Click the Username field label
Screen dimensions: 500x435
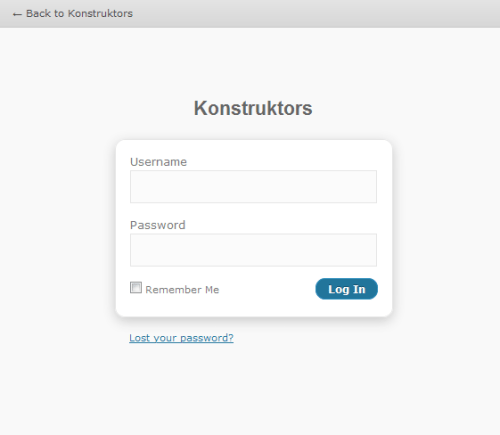[x=158, y=162]
